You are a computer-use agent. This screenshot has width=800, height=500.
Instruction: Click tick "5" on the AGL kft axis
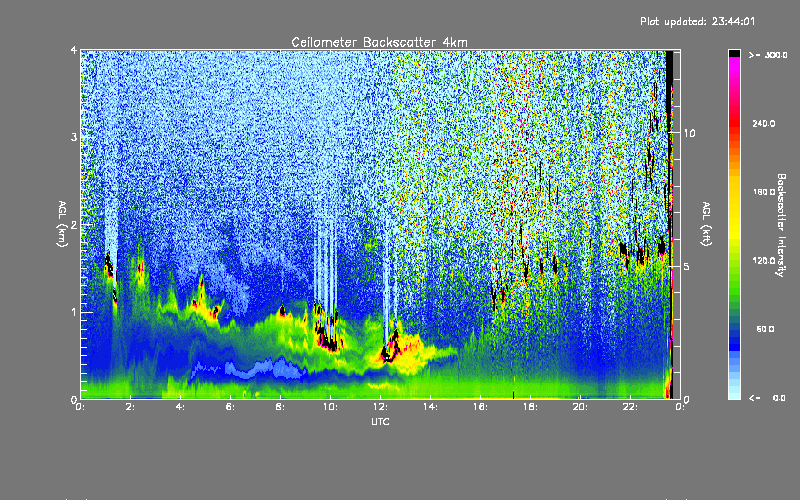tap(687, 266)
